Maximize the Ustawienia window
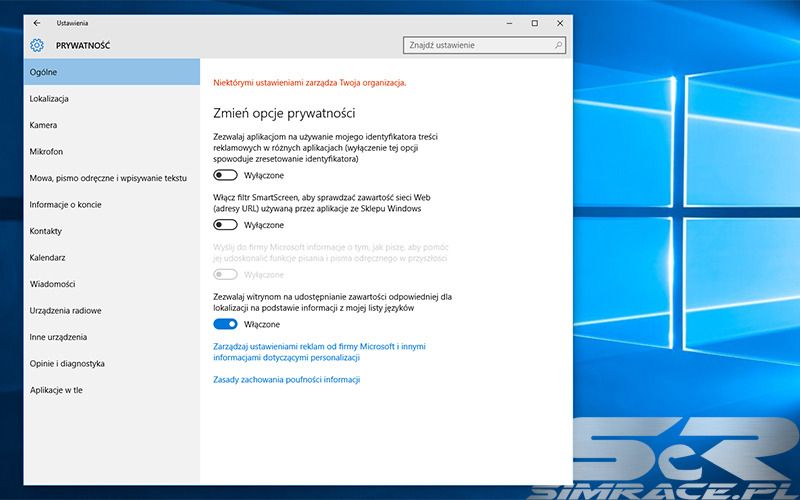800x500 pixels. pyautogui.click(x=534, y=22)
